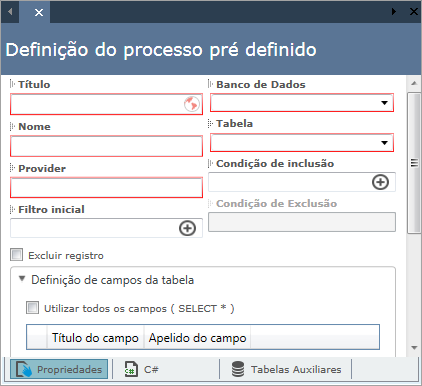The height and width of the screenshot is (386, 422).
Task: Click inside the Provider input field
Action: (x=106, y=187)
